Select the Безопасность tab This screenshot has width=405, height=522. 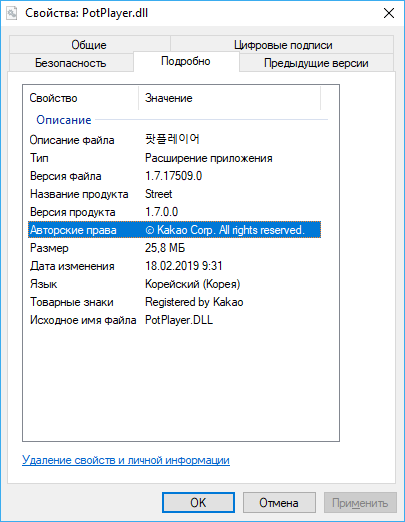[71, 62]
